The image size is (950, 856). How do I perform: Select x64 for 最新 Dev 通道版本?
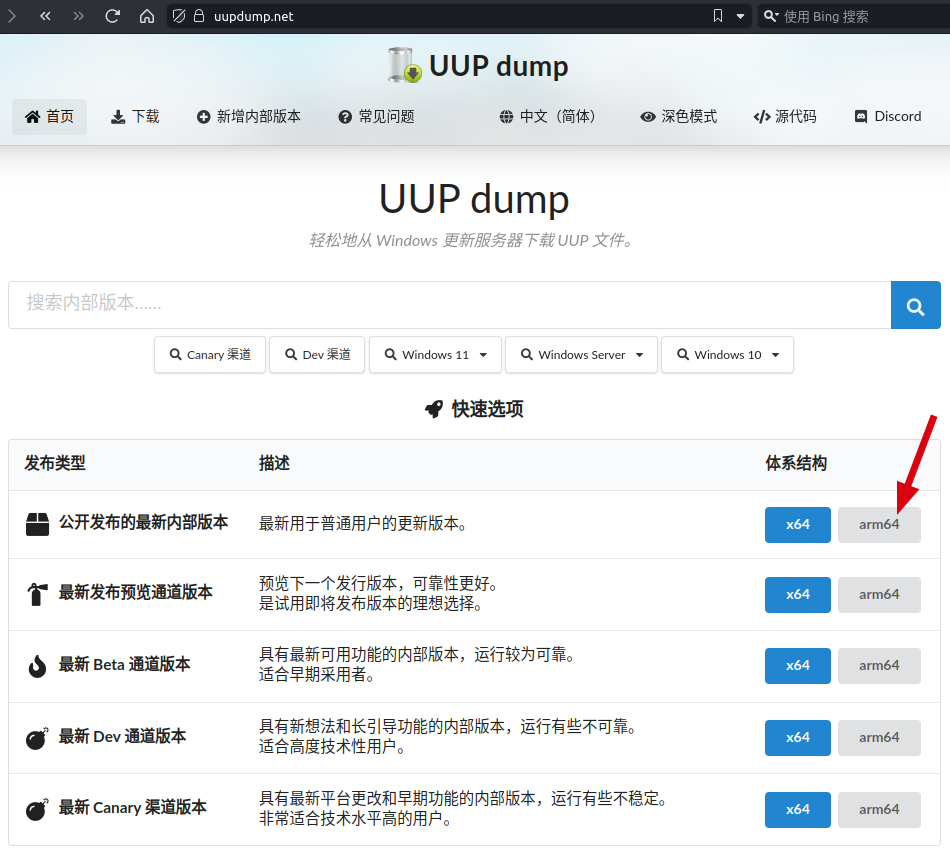click(797, 738)
